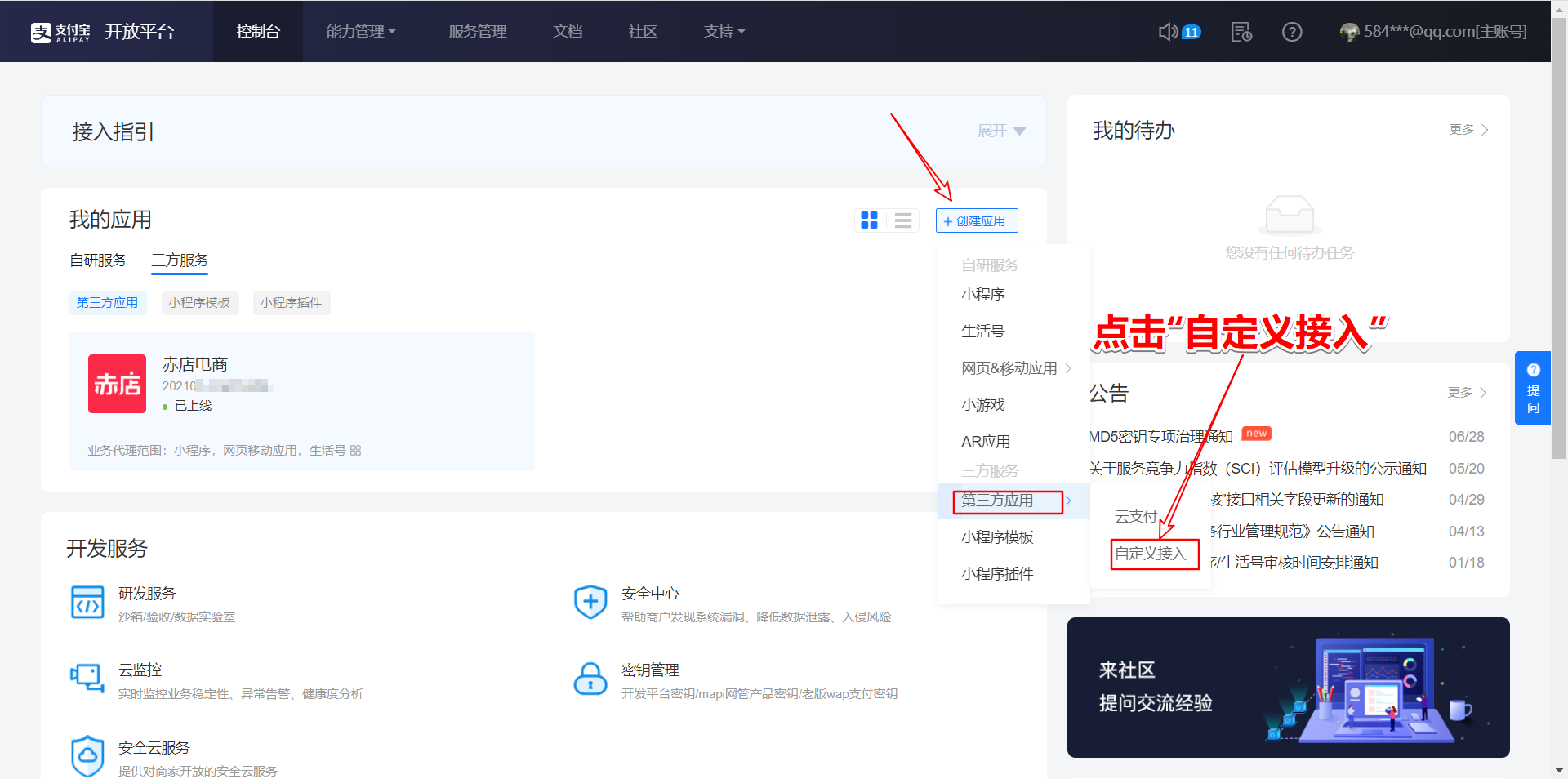Choose 生活号 from create menu
This screenshot has height=779, width=1568.
[x=983, y=332]
